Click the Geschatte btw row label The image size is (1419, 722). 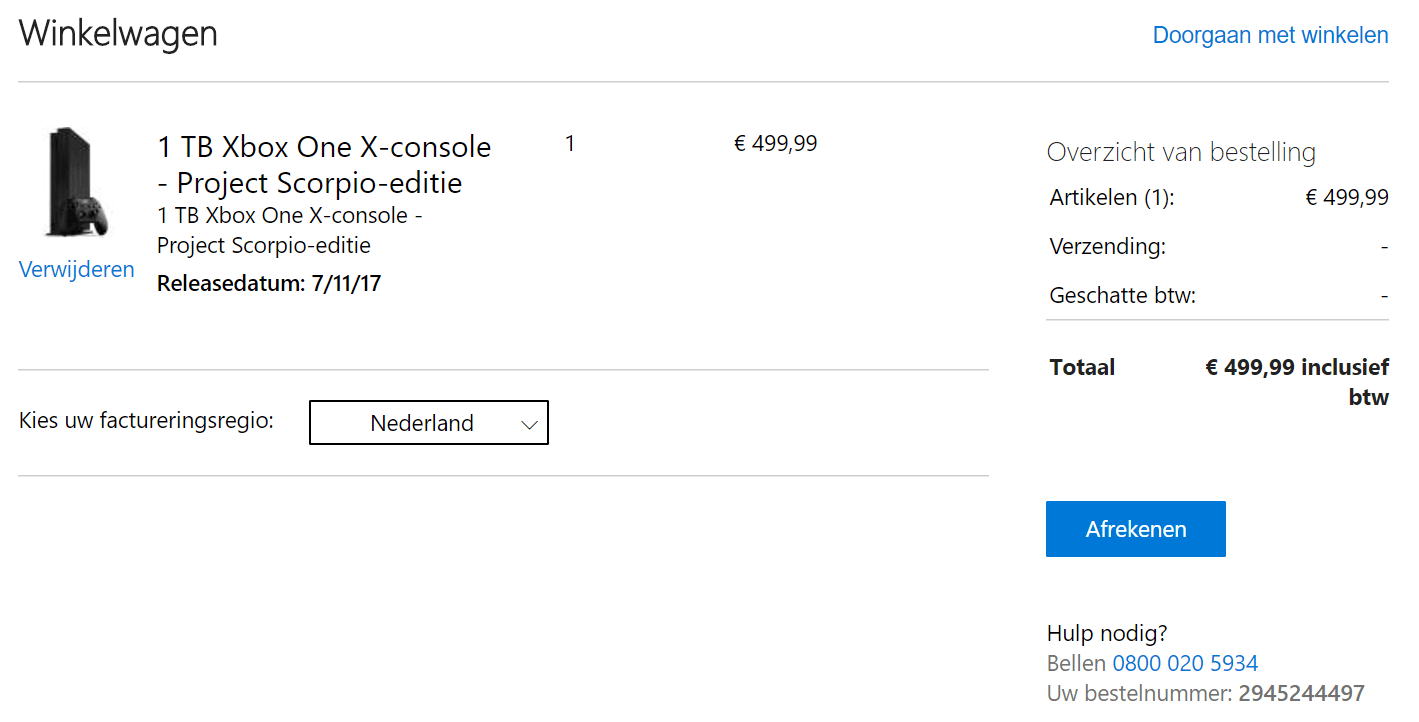(1122, 296)
